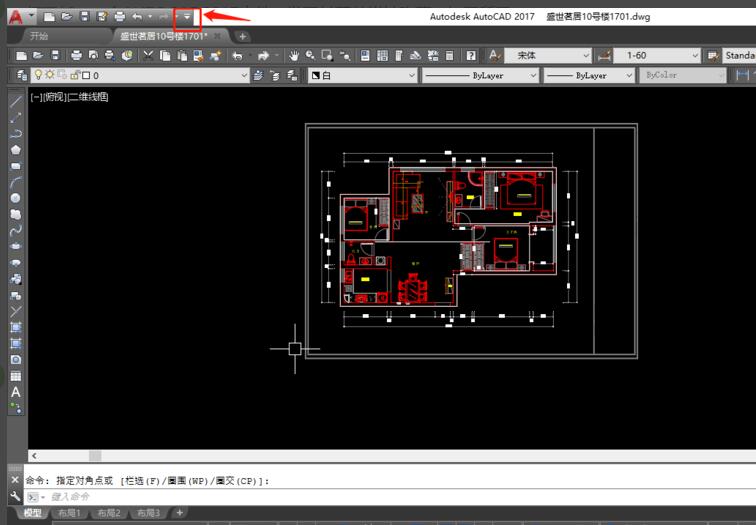Click Zoom Window icon
The height and width of the screenshot is (525, 756).
click(327, 56)
